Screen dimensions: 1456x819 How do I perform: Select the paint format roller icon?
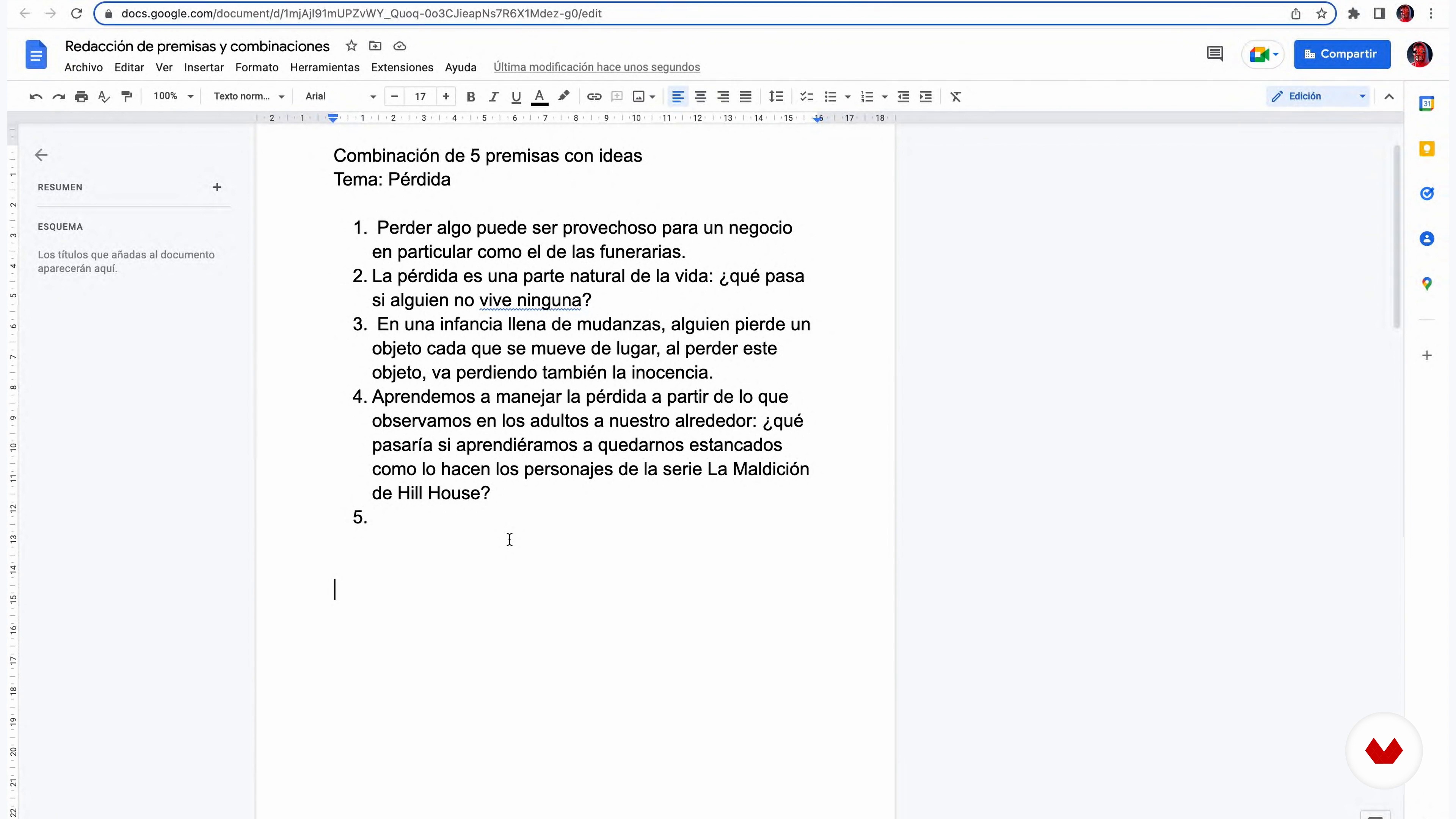coord(127,97)
